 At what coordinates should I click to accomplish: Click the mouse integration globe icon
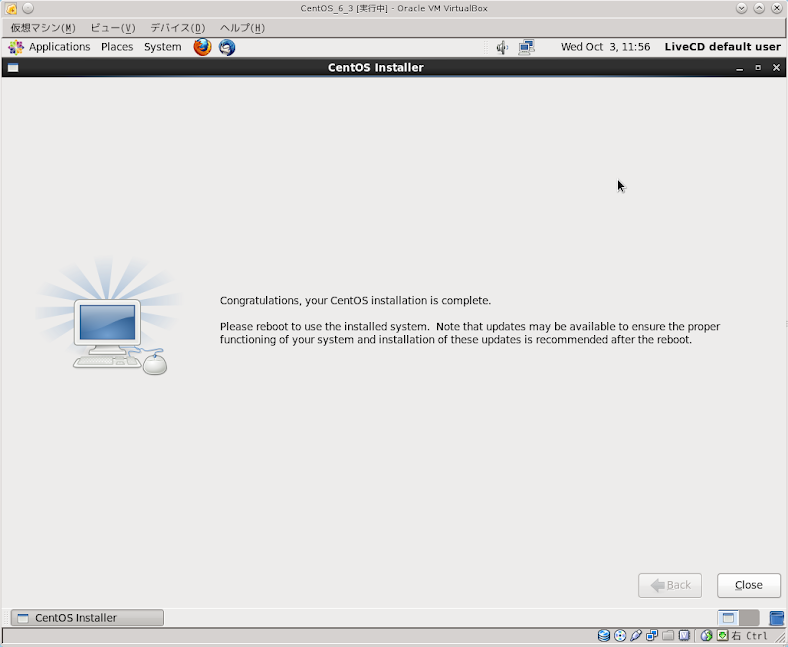[x=706, y=636]
